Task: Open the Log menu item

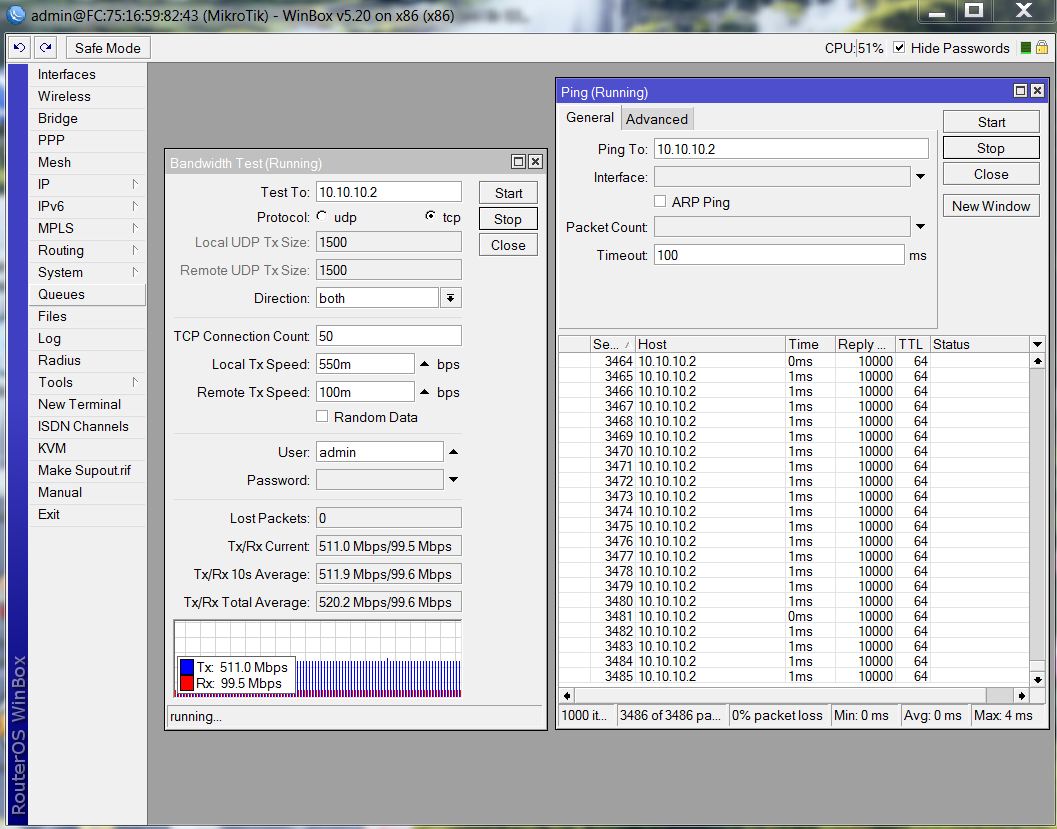Action: pyautogui.click(x=88, y=338)
